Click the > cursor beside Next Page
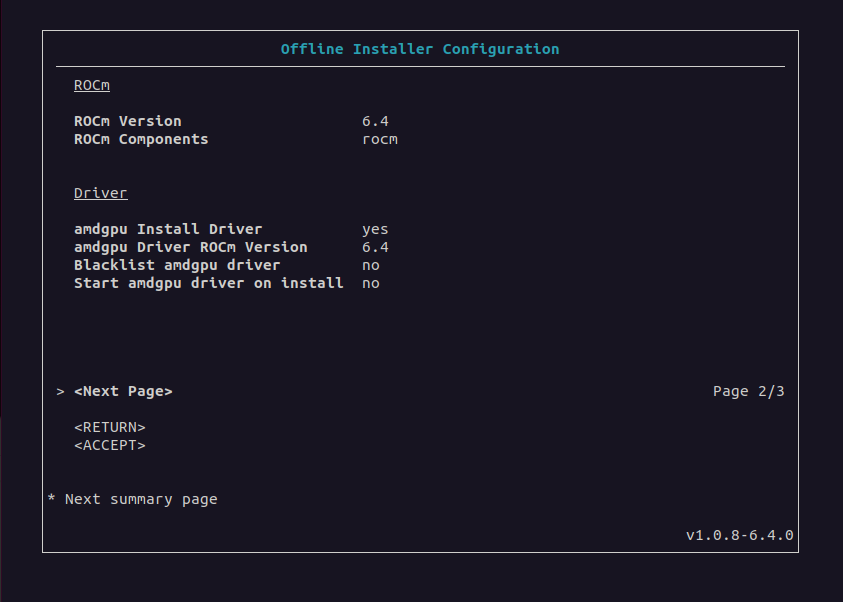The height and width of the screenshot is (602, 843). point(61,391)
